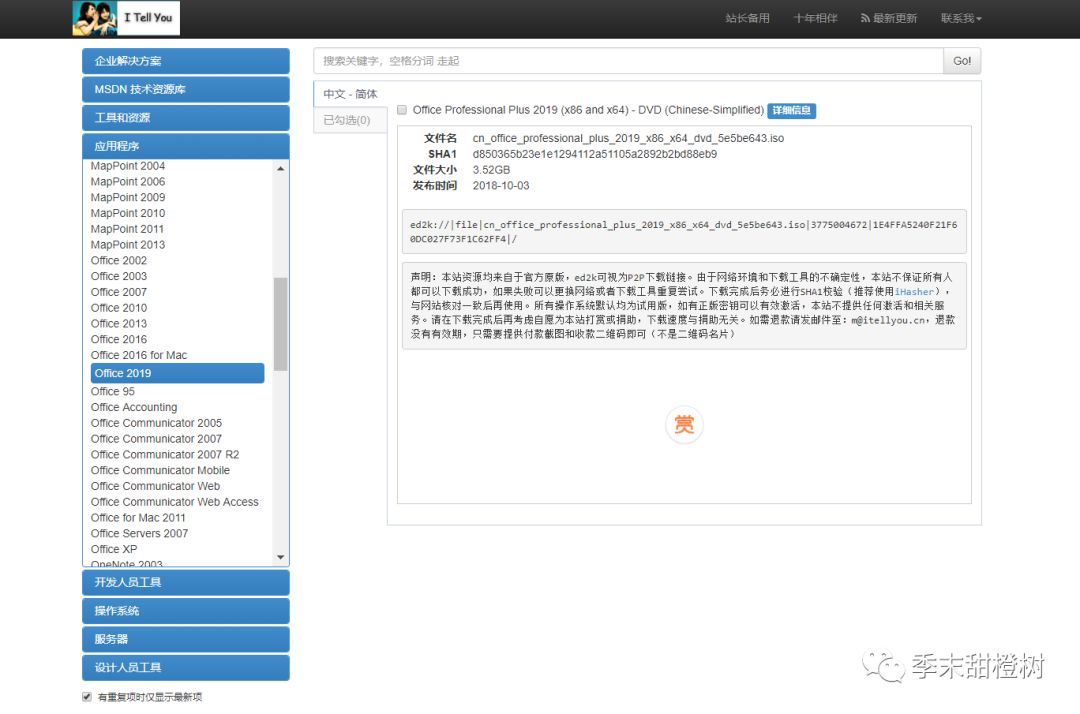Viewport: 1080px width, 714px height.
Task: Select Office 95 in the list
Action: [112, 392]
